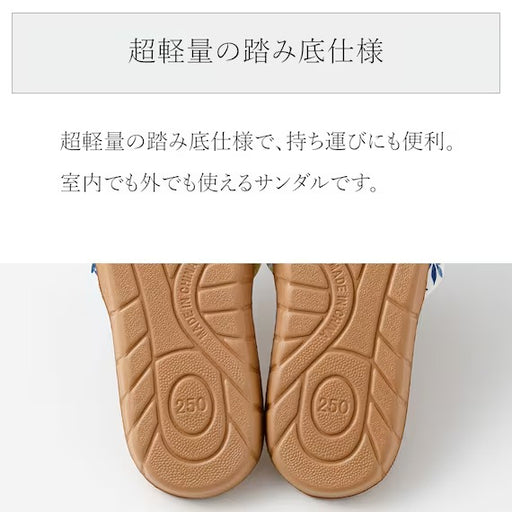Click the 超軽量の踏み底仕様 heading banner
Viewport: 512px width, 512px height.
pos(256,53)
